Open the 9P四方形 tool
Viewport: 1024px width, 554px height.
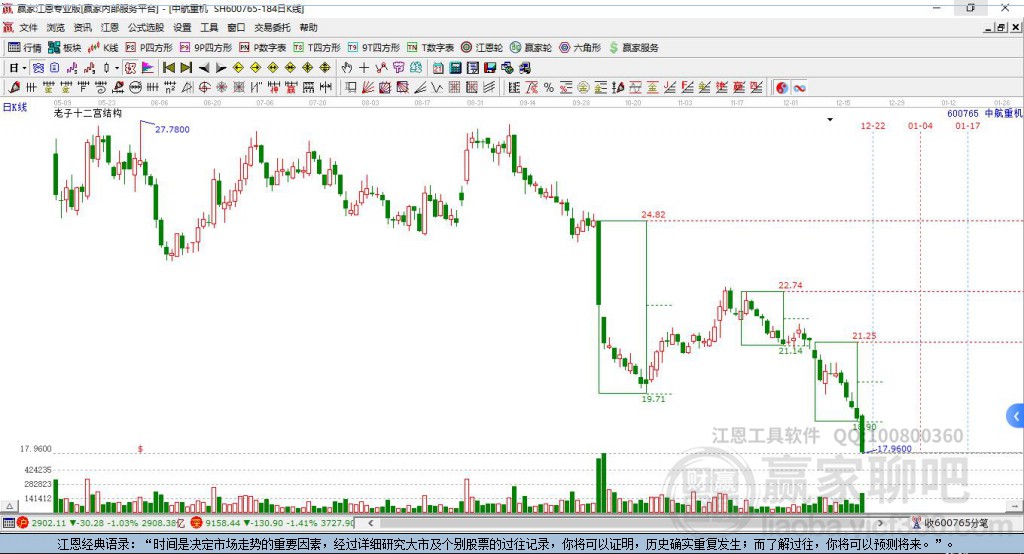[x=206, y=48]
